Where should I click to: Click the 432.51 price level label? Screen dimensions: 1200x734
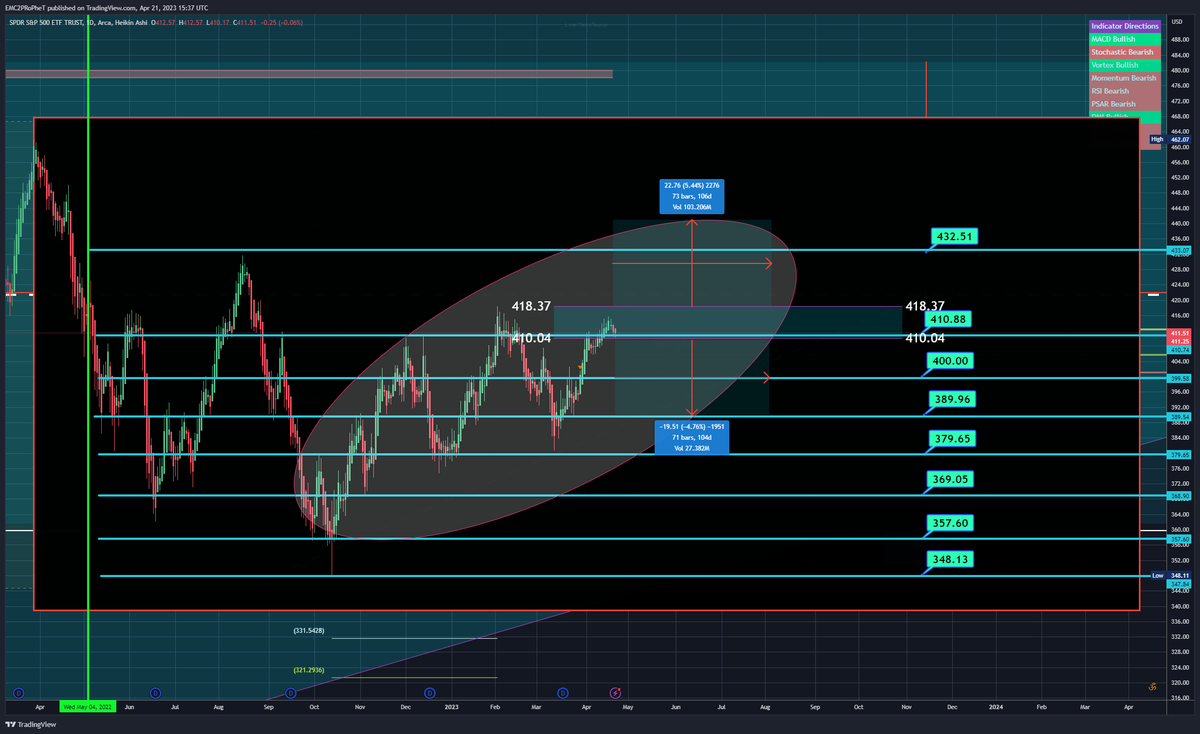pyautogui.click(x=953, y=237)
